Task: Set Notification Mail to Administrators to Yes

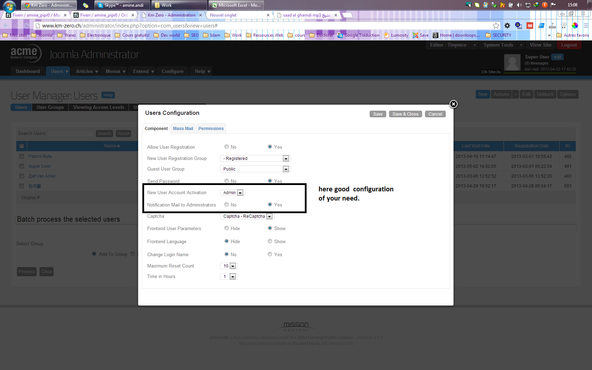Action: pyautogui.click(x=270, y=204)
